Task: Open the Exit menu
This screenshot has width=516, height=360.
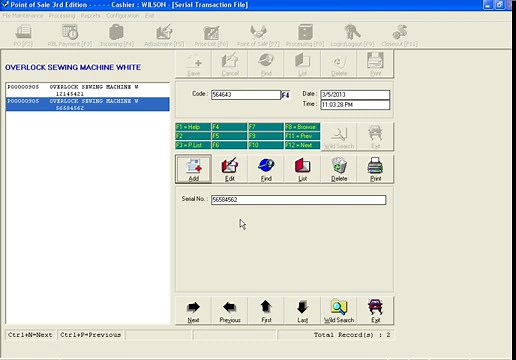Action: pyautogui.click(x=149, y=16)
